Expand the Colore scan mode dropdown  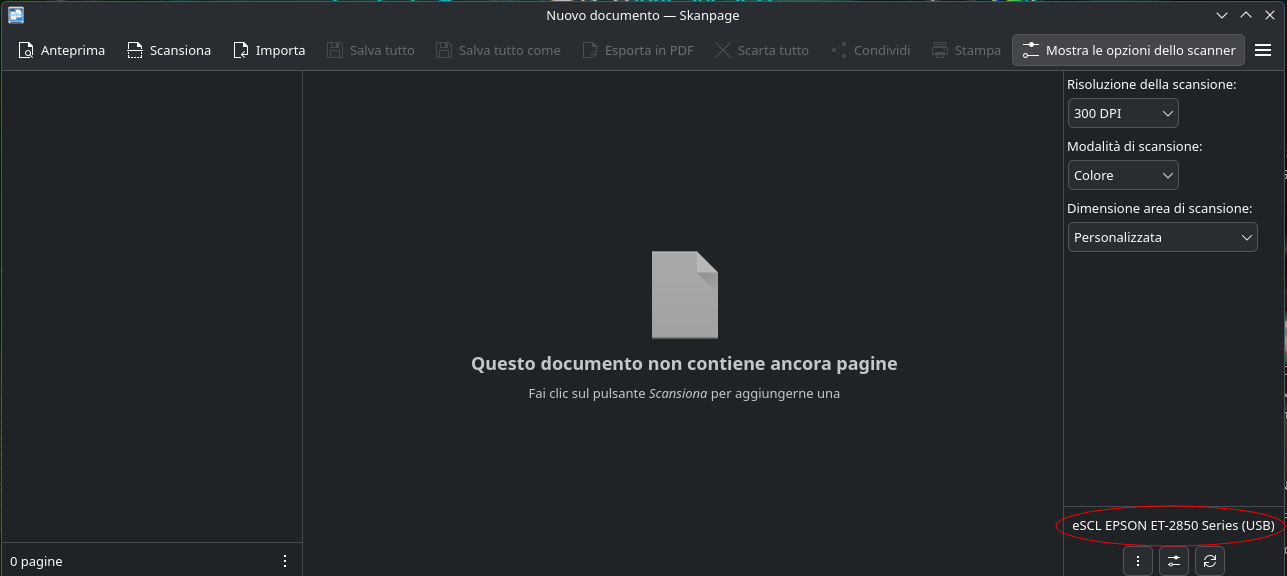1123,176
